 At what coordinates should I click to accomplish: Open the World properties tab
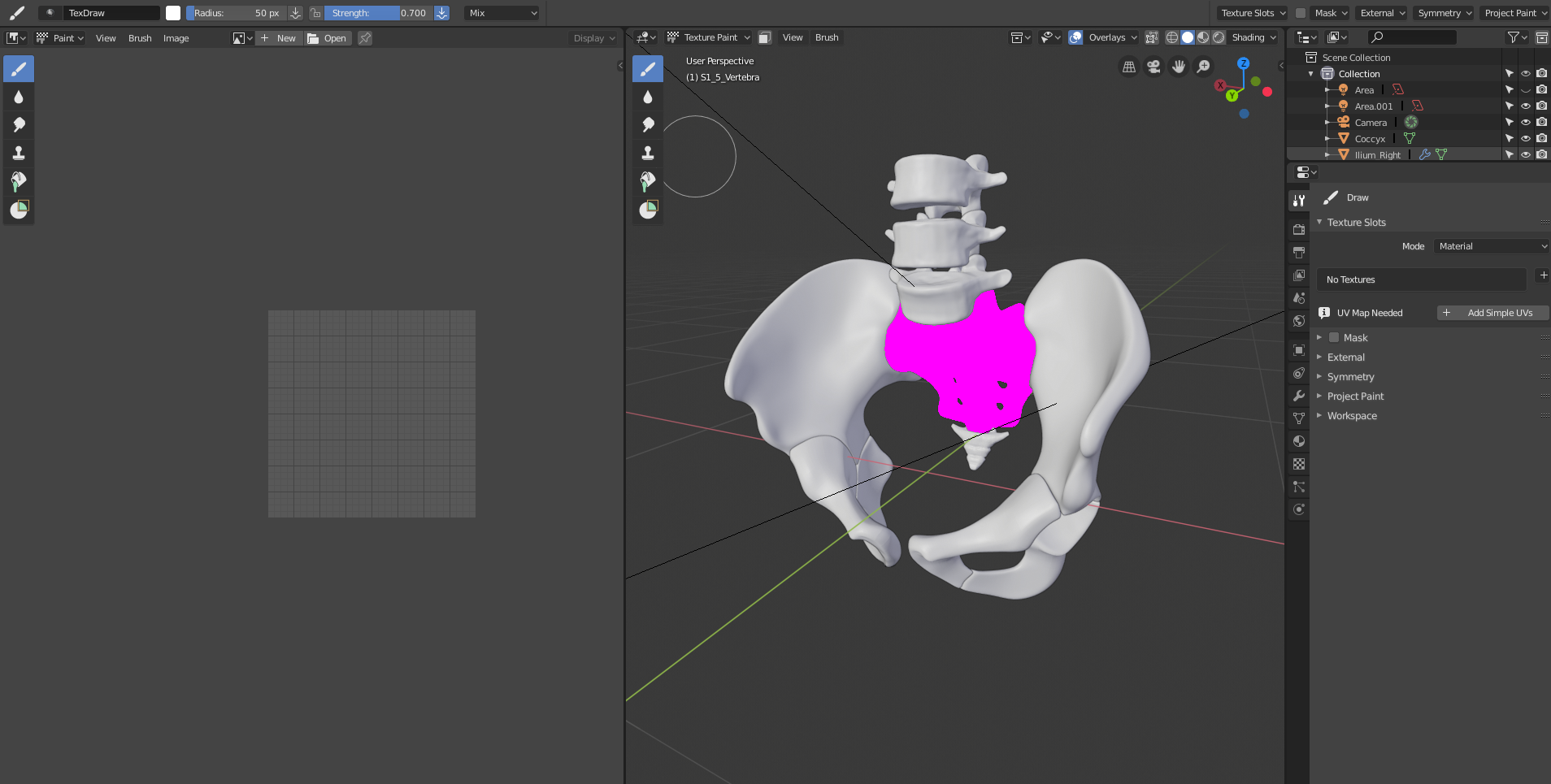point(1299,321)
